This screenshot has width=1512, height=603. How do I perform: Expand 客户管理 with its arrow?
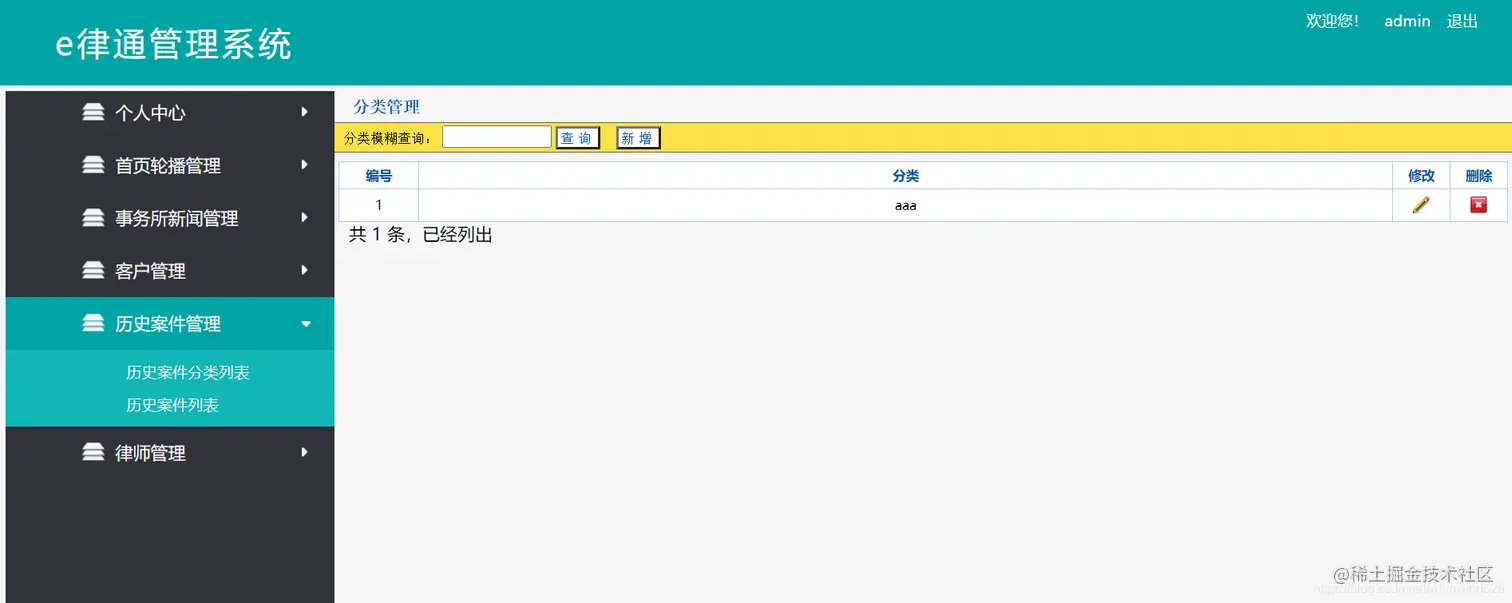point(305,270)
